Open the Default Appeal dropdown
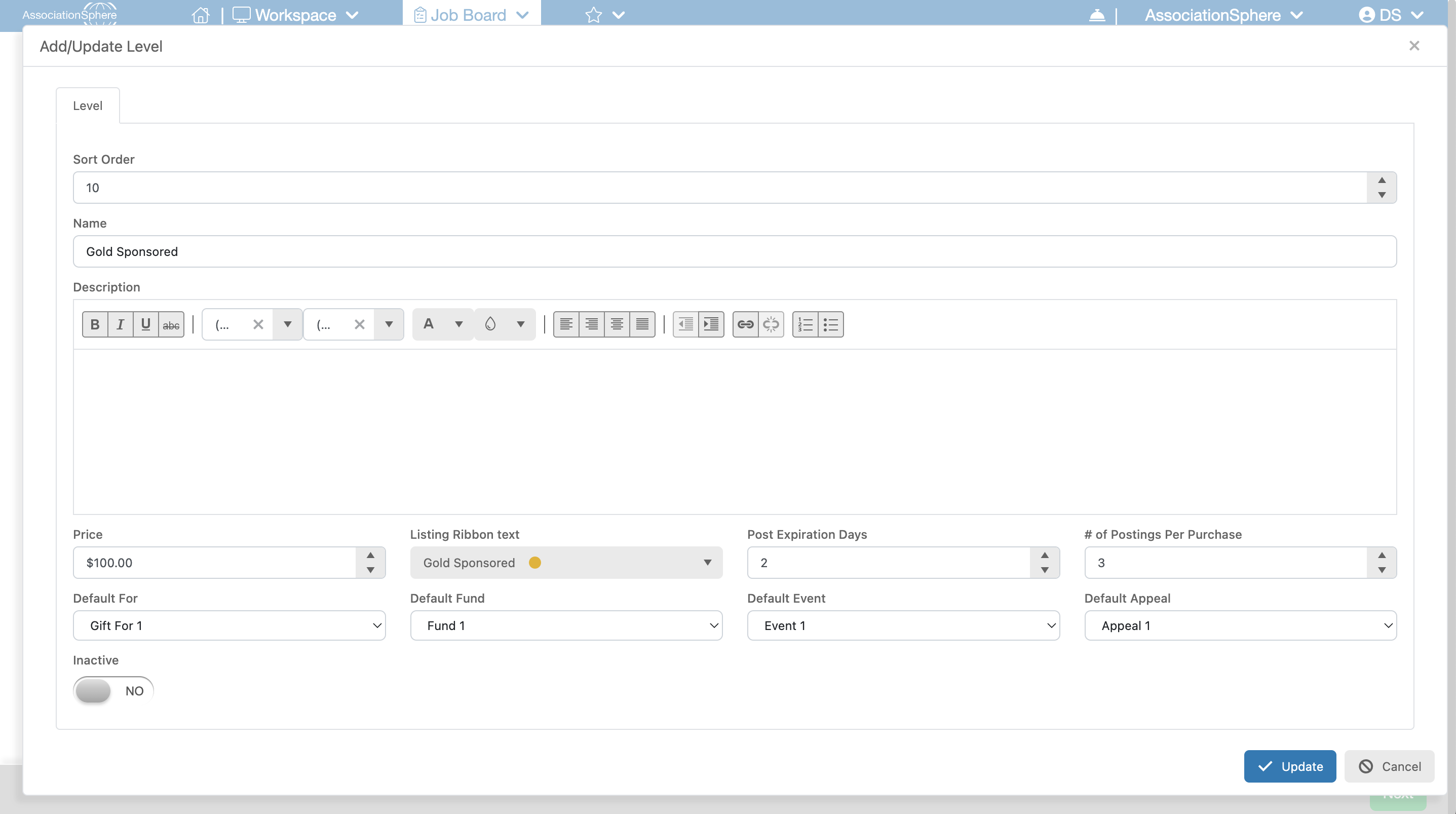Screen dimensions: 1456x814 1241,625
